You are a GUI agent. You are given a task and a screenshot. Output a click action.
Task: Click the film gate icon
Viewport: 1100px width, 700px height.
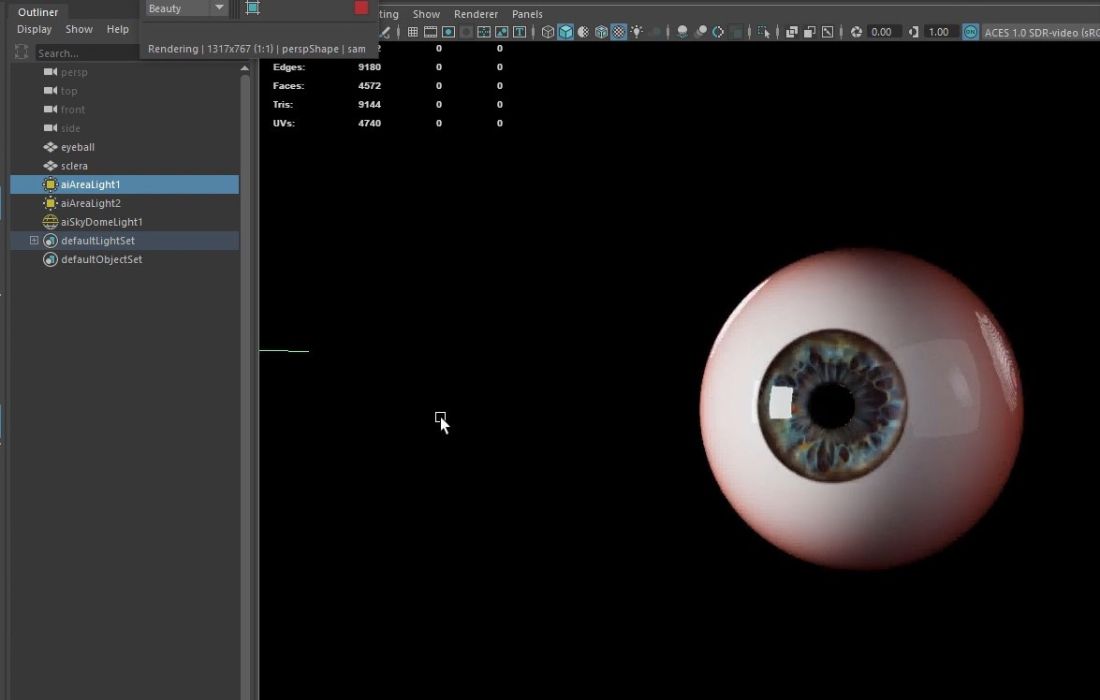point(429,32)
